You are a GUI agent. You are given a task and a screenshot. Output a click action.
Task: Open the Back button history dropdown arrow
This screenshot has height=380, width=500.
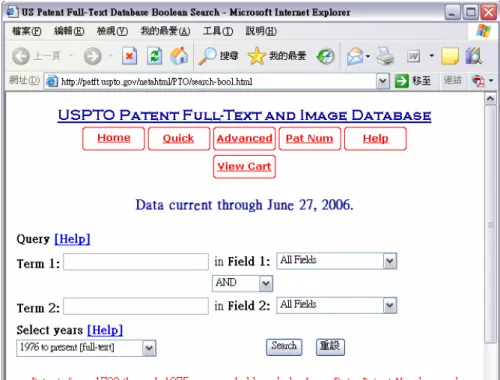click(71, 56)
